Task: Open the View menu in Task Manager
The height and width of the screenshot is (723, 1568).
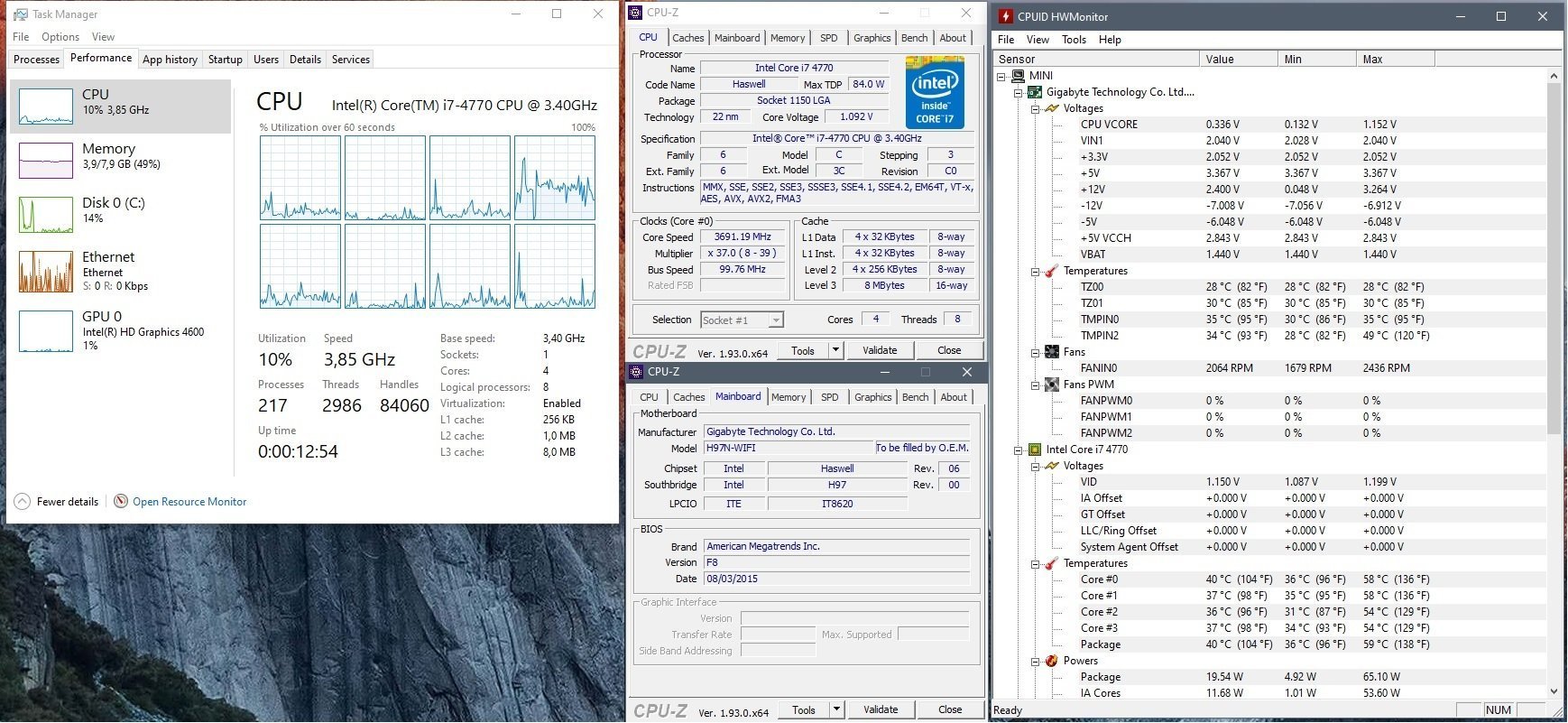Action: [x=104, y=37]
